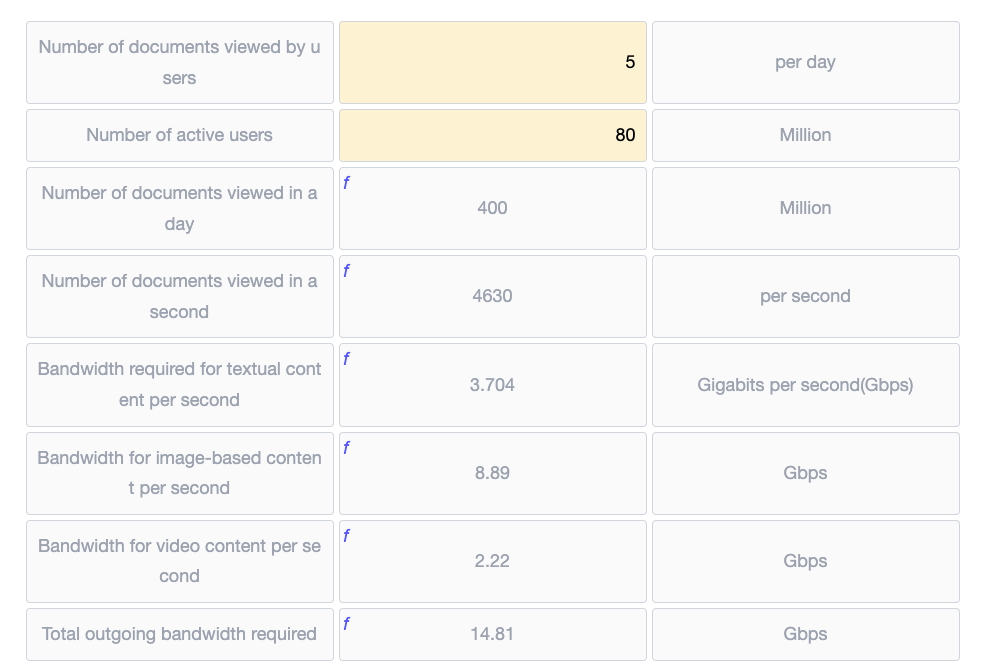Screen dimensions: 996x672
Task: Click the 14.81 total bandwidth value
Action: 492,634
